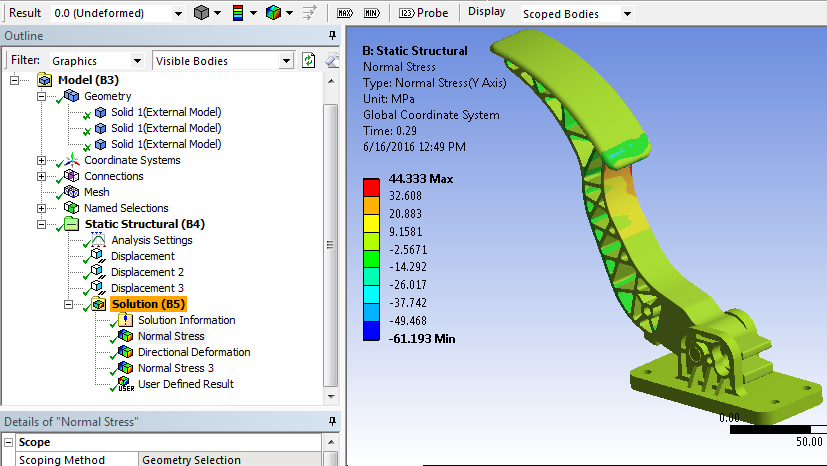This screenshot has width=827, height=466.
Task: Click the Static Structural folder icon
Action: (x=71, y=225)
